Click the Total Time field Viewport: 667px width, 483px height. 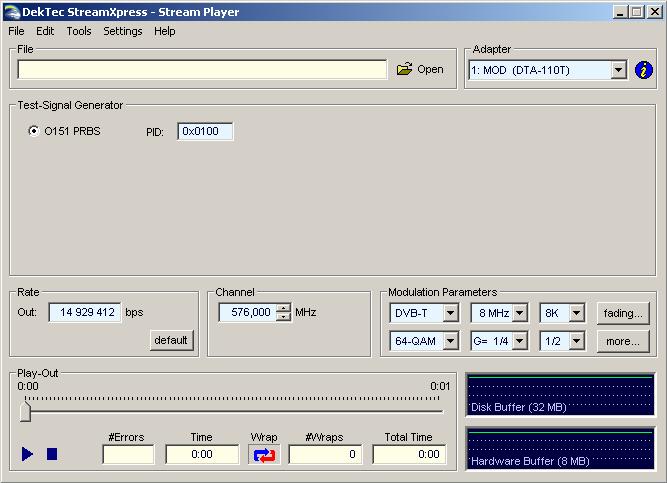click(409, 454)
